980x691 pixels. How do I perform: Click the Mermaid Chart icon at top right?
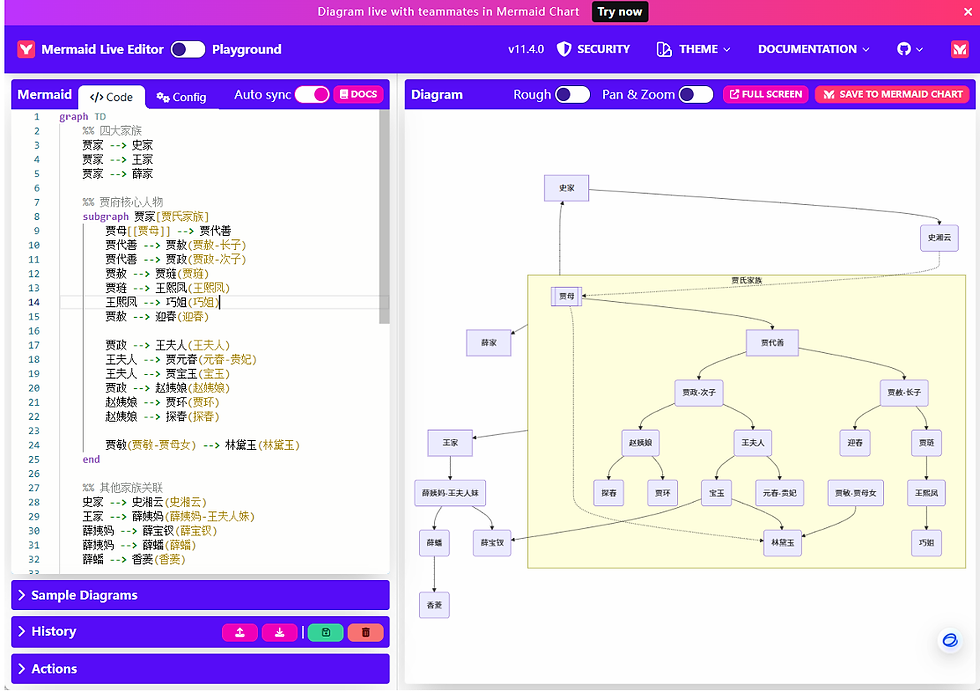click(959, 49)
